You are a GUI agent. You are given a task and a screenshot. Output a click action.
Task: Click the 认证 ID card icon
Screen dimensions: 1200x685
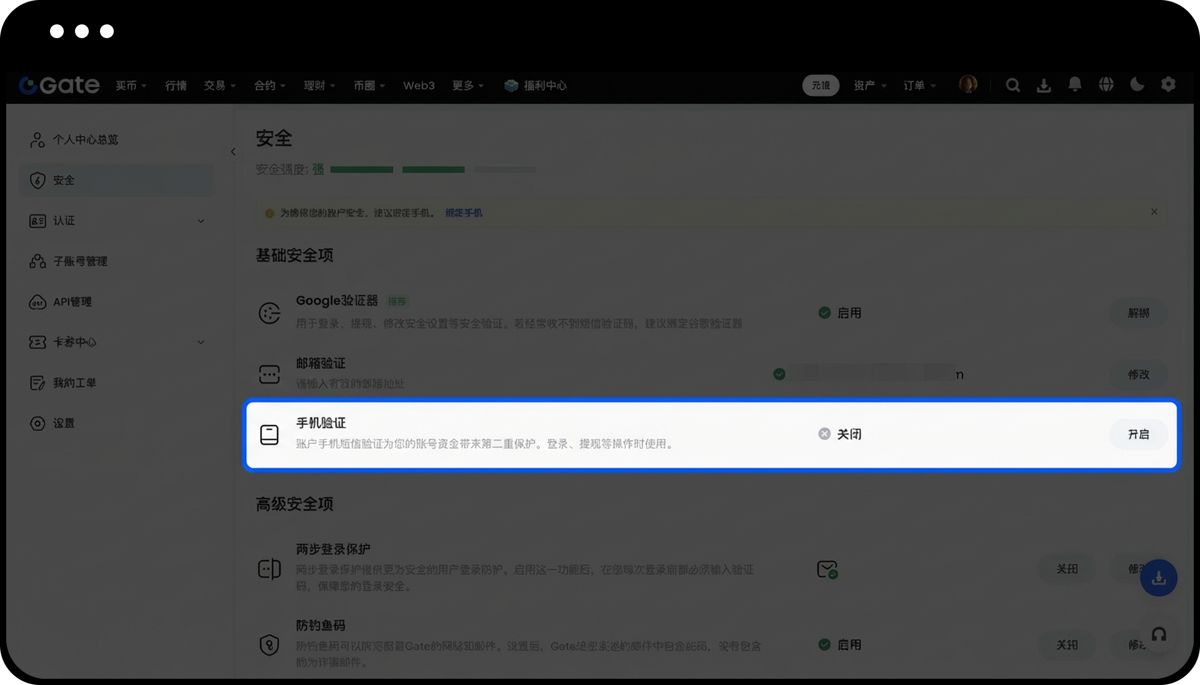pos(38,221)
